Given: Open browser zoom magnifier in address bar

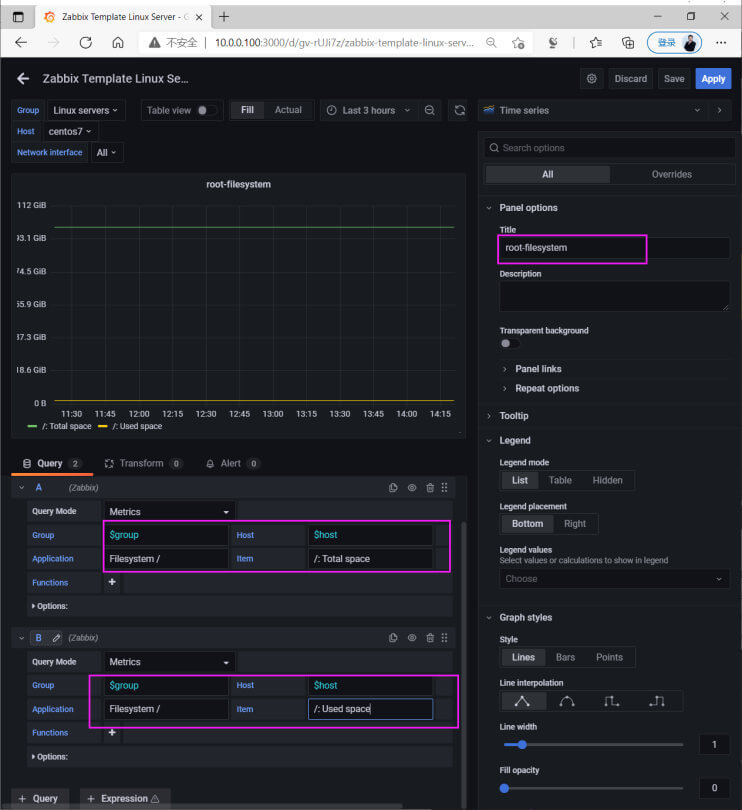Looking at the screenshot, I should click(x=491, y=43).
